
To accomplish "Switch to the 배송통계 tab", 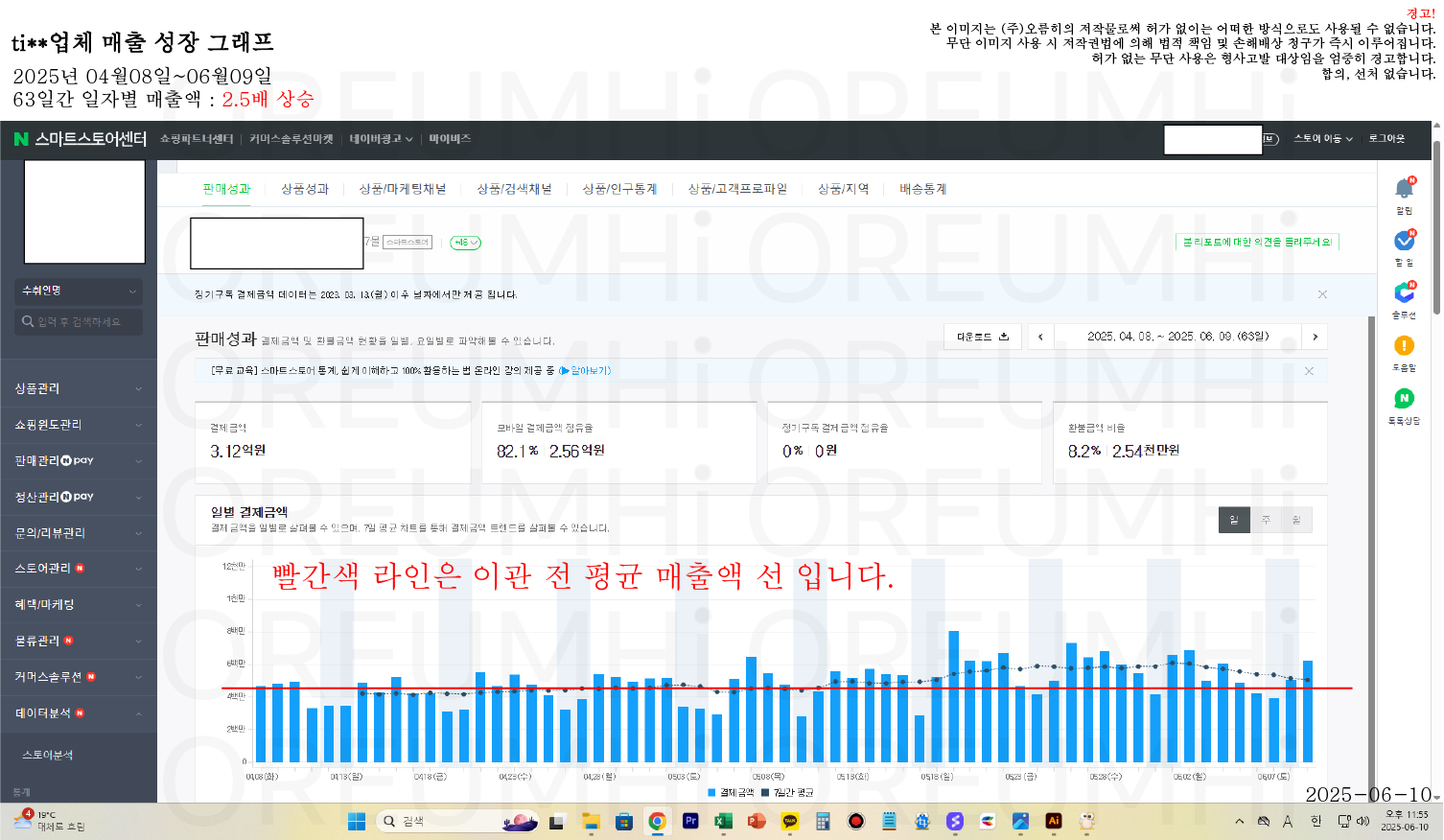I will click(x=922, y=189).
